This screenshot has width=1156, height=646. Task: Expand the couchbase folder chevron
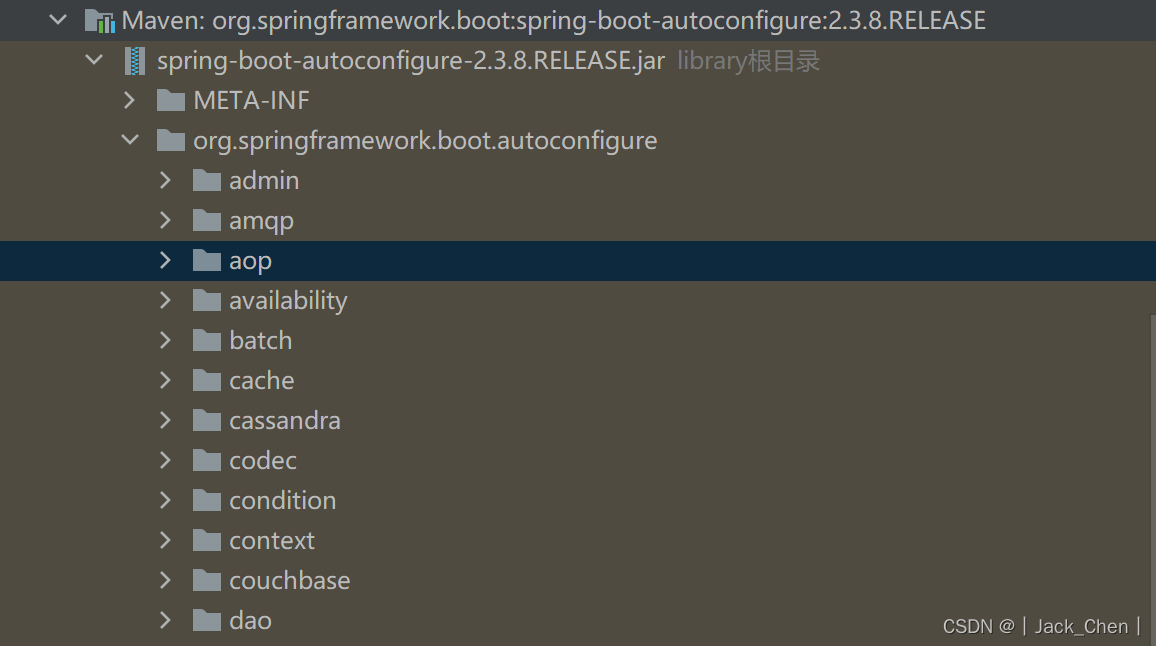pos(165,580)
